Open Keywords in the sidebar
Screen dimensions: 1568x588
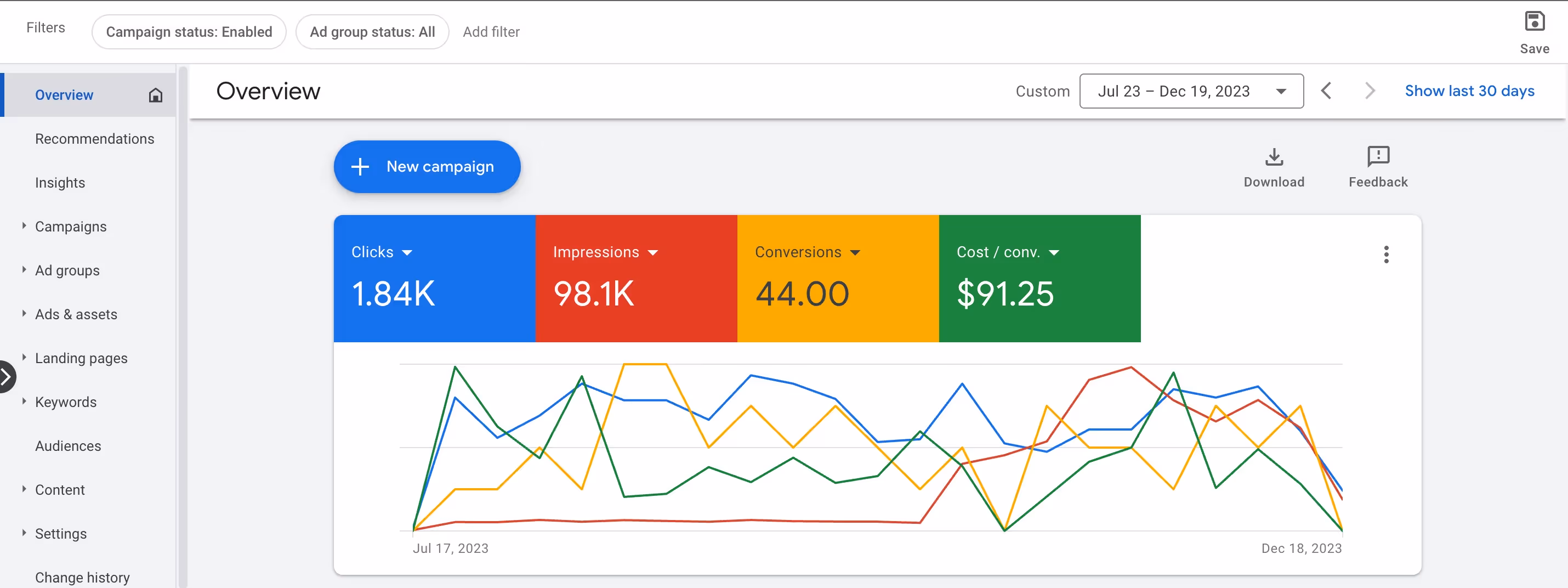[66, 402]
